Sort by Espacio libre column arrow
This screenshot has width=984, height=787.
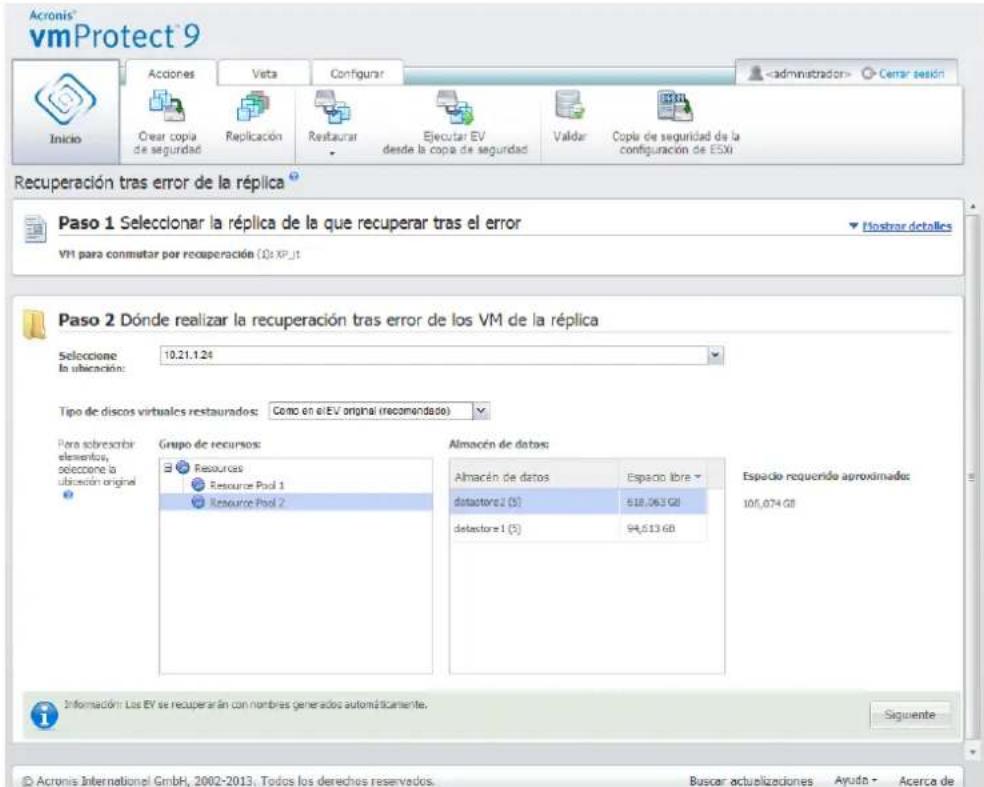coord(698,477)
